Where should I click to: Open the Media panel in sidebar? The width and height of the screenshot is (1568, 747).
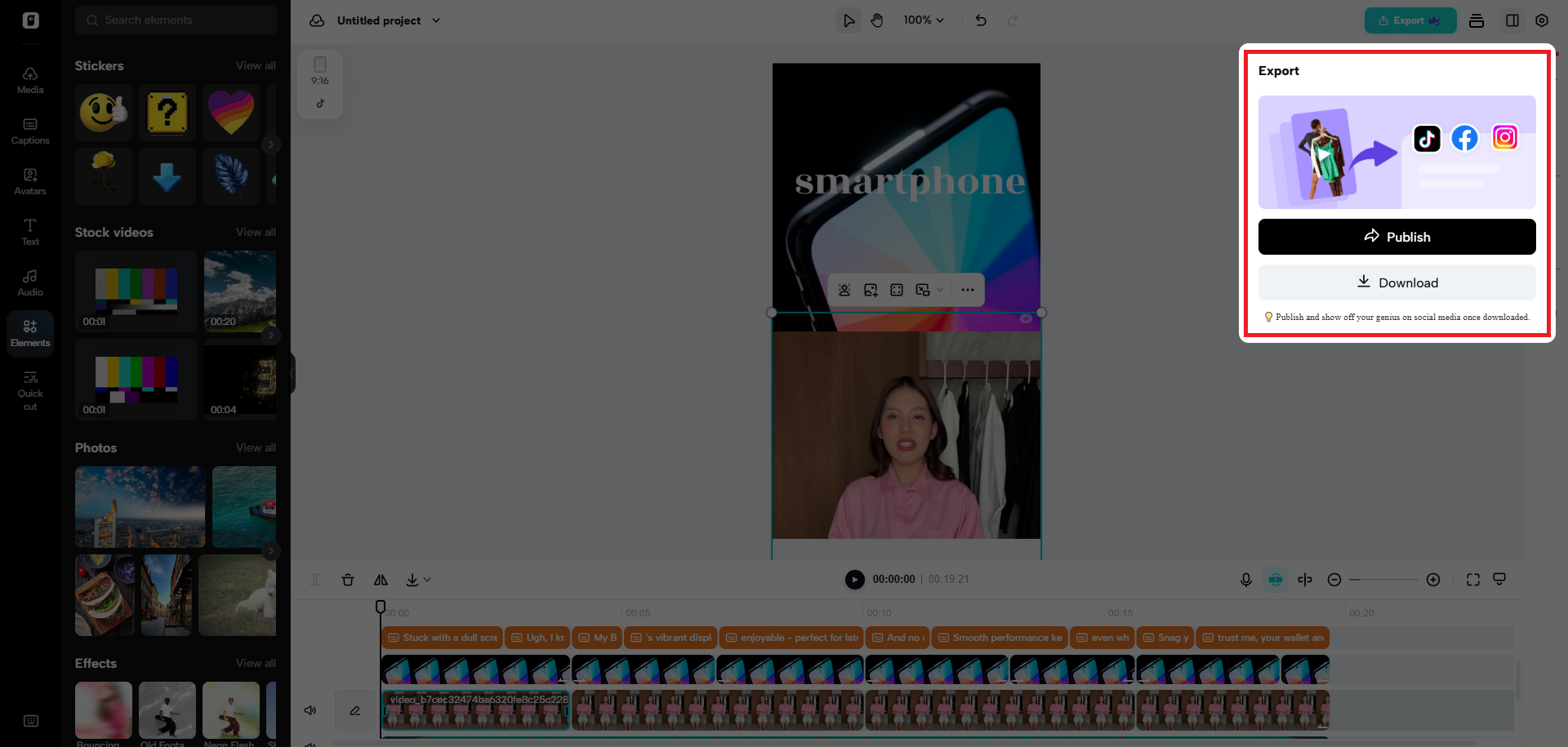tap(30, 81)
